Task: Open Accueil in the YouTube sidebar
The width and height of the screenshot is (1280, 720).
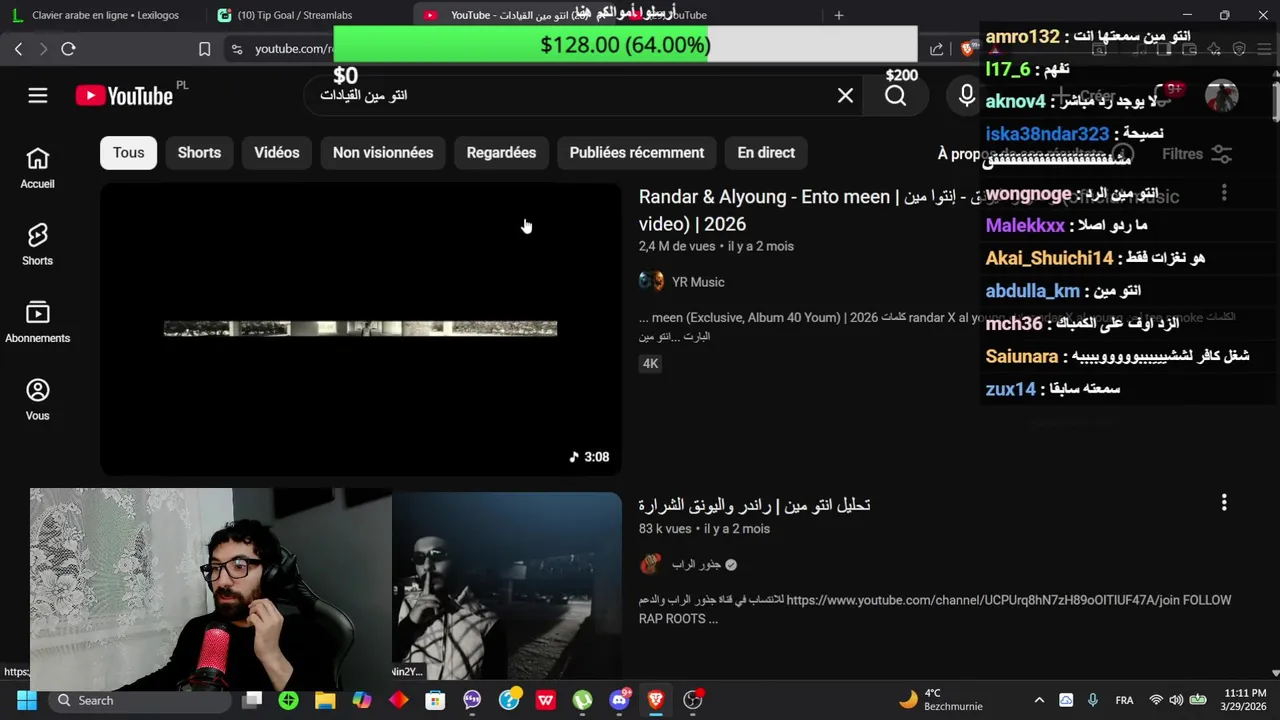Action: 37,168
